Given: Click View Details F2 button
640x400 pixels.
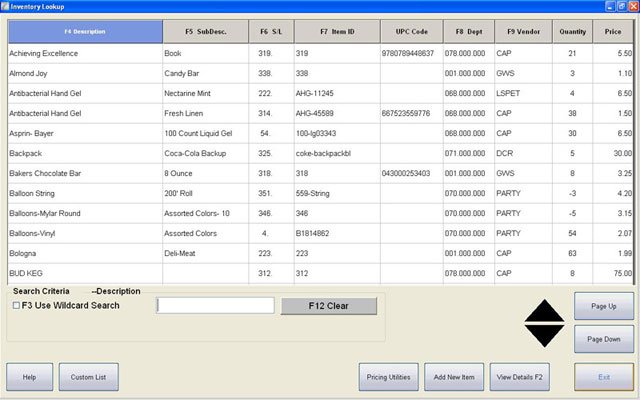Looking at the screenshot, I should click(x=519, y=376).
